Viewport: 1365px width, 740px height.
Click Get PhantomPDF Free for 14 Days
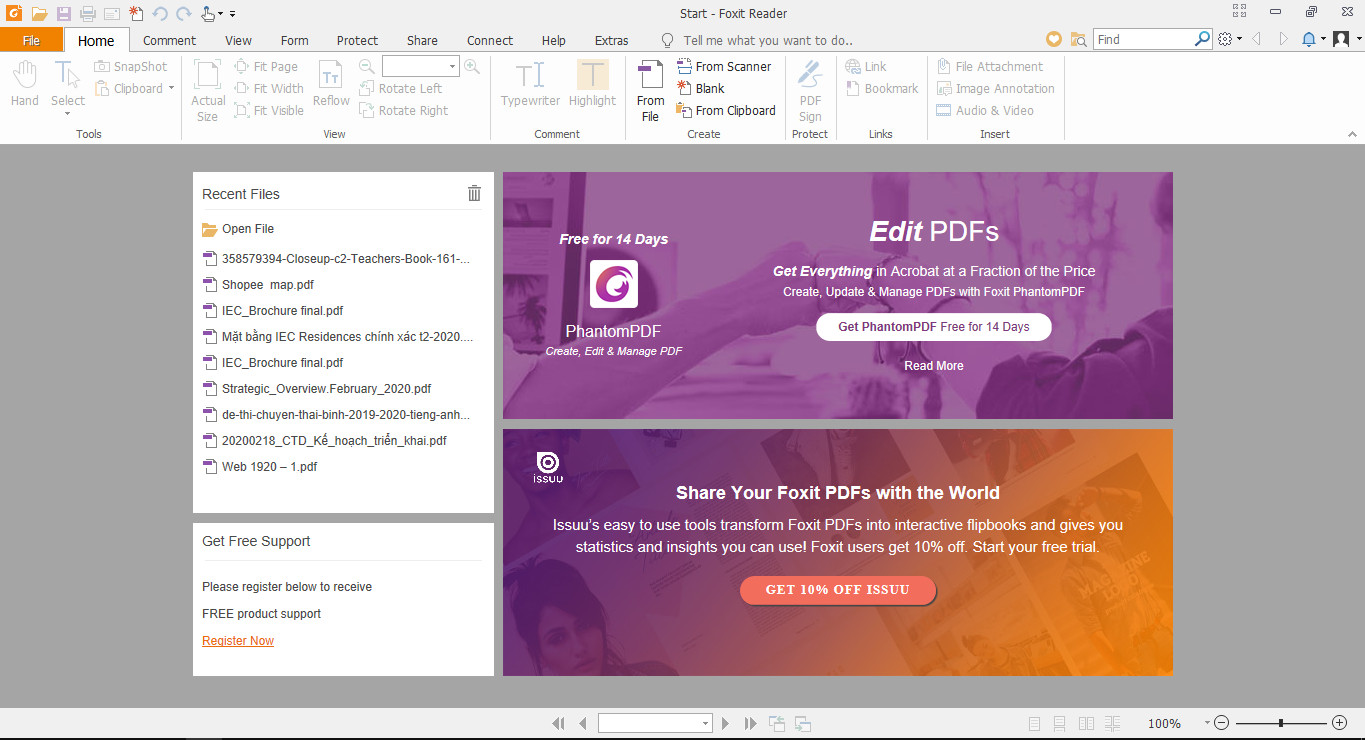pos(933,326)
